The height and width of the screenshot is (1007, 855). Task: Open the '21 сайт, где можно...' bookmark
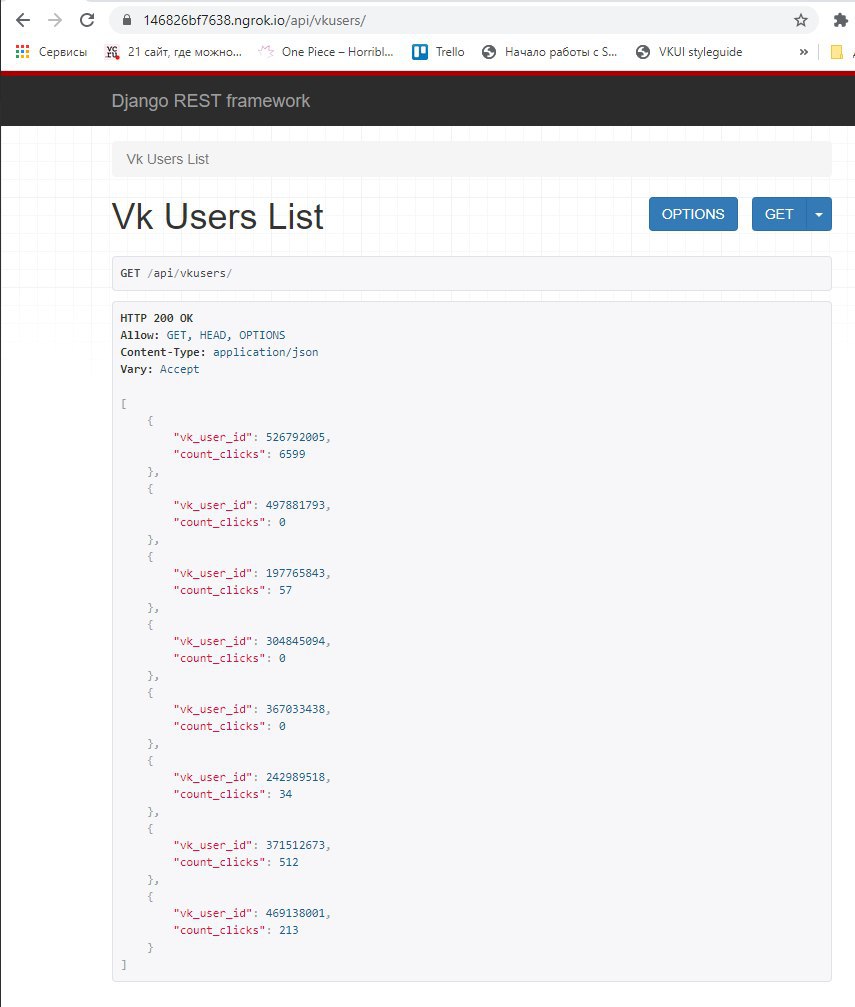[173, 52]
